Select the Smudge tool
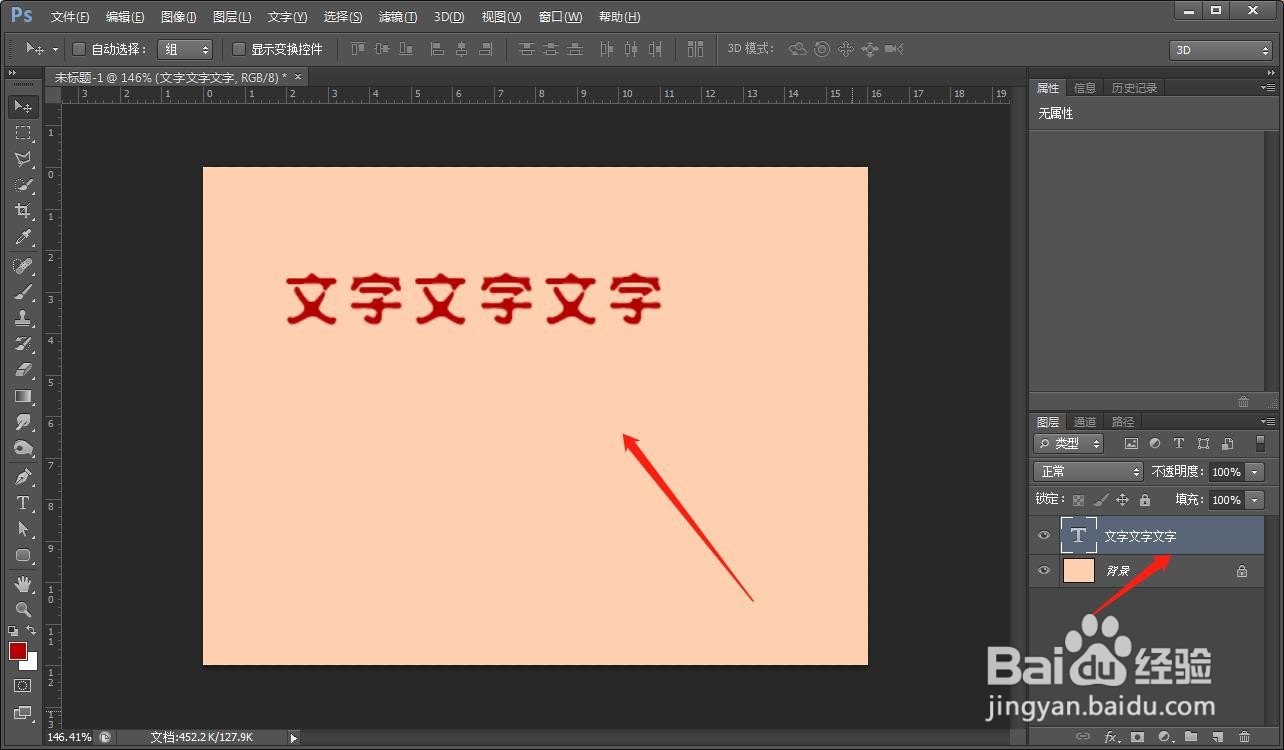The image size is (1284, 750). [x=23, y=422]
